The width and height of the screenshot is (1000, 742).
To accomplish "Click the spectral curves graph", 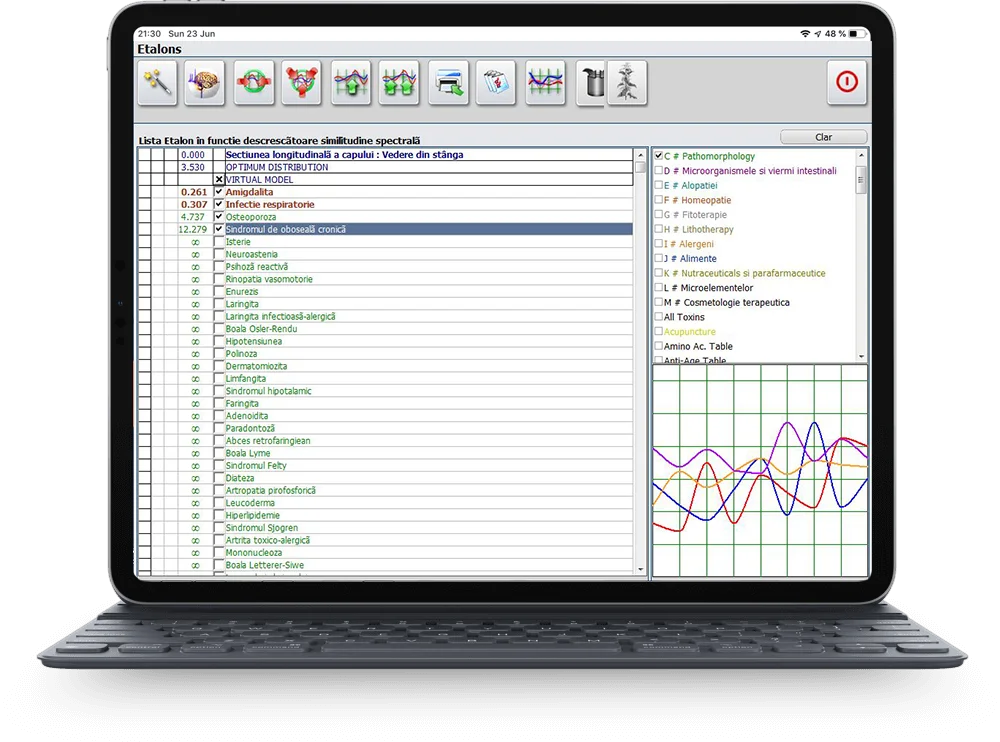I will [759, 470].
